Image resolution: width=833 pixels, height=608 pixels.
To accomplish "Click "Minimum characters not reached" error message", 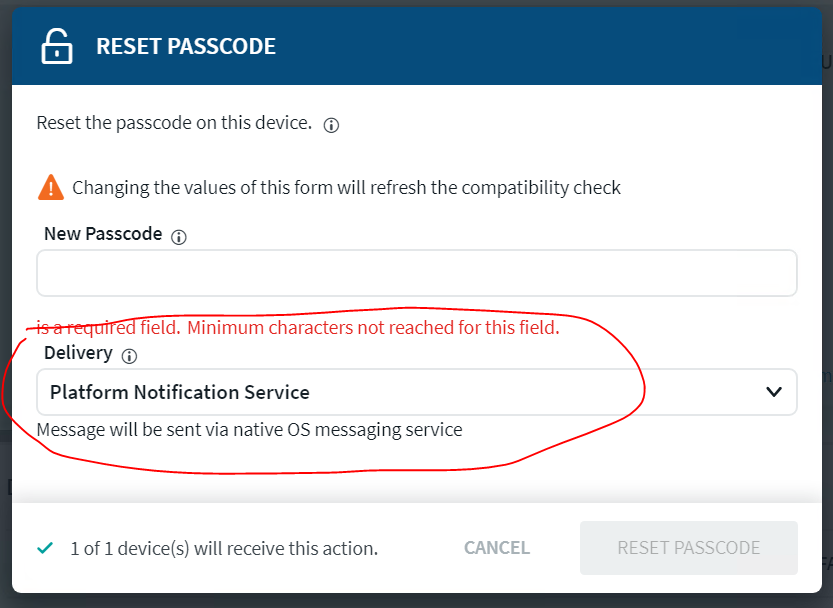I will (373, 327).
